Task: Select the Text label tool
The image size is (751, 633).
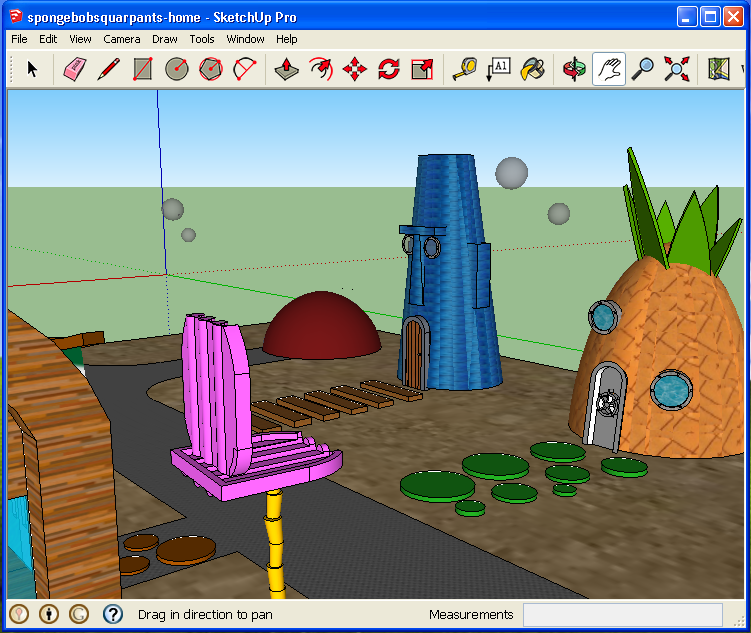Action: click(499, 69)
